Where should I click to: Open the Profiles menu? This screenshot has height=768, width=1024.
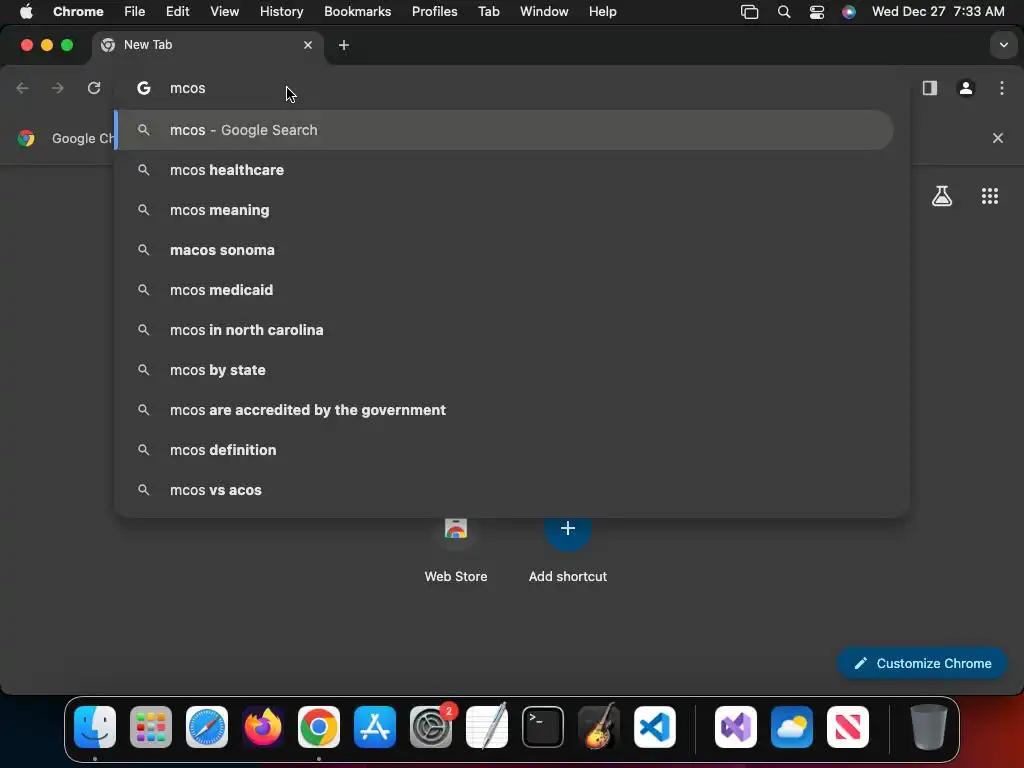pos(434,12)
